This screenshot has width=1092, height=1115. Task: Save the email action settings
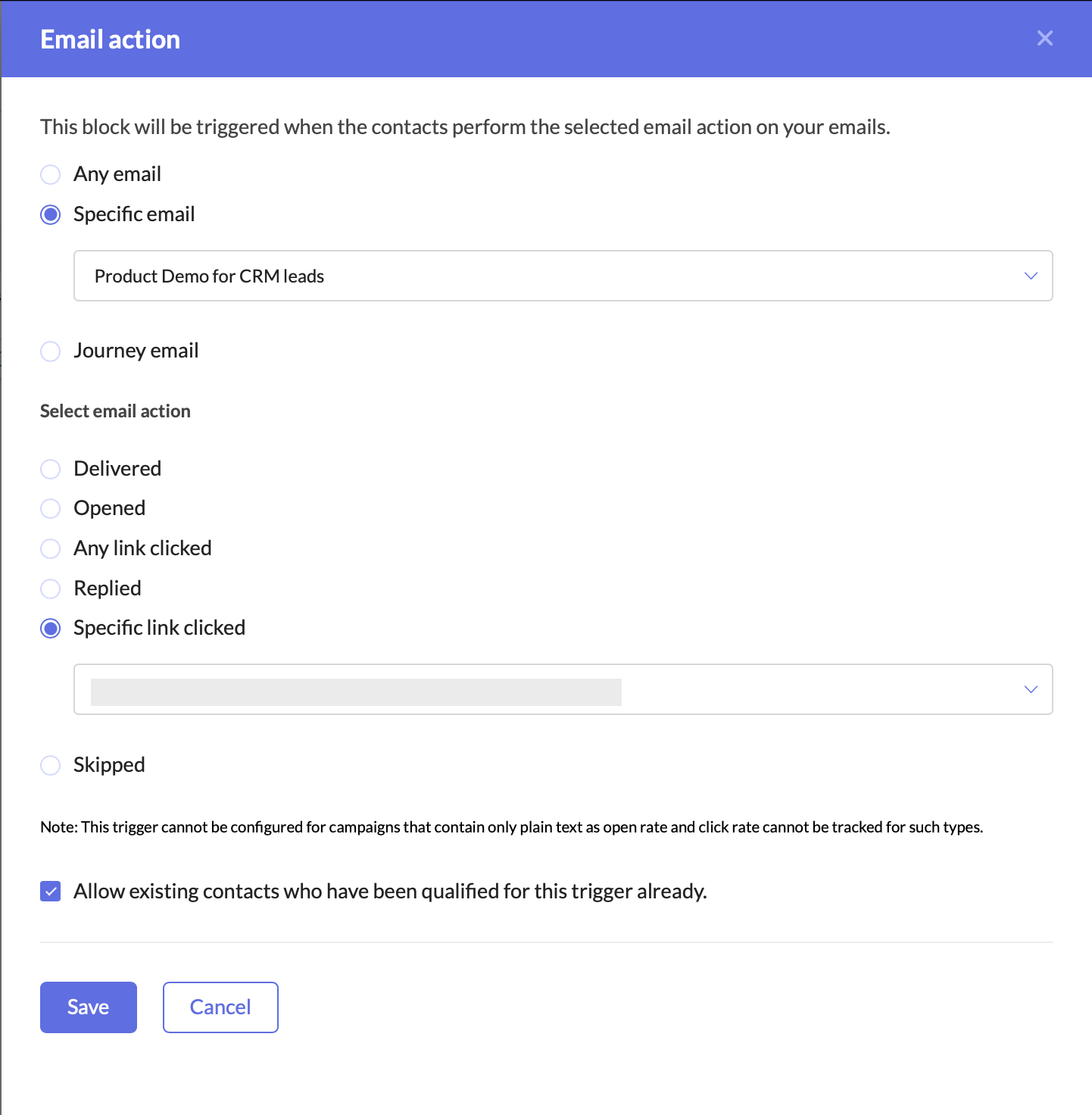[88, 1007]
